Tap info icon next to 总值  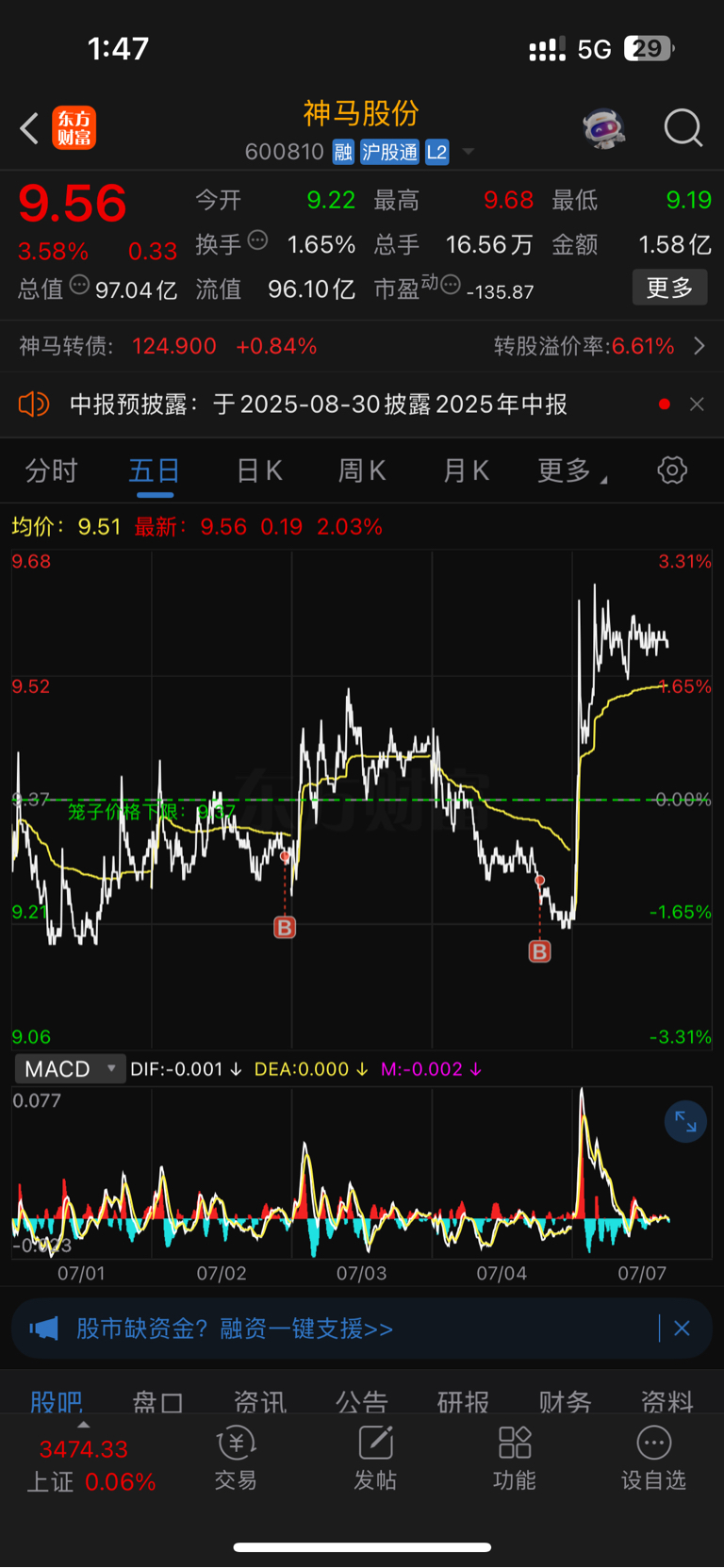click(79, 285)
